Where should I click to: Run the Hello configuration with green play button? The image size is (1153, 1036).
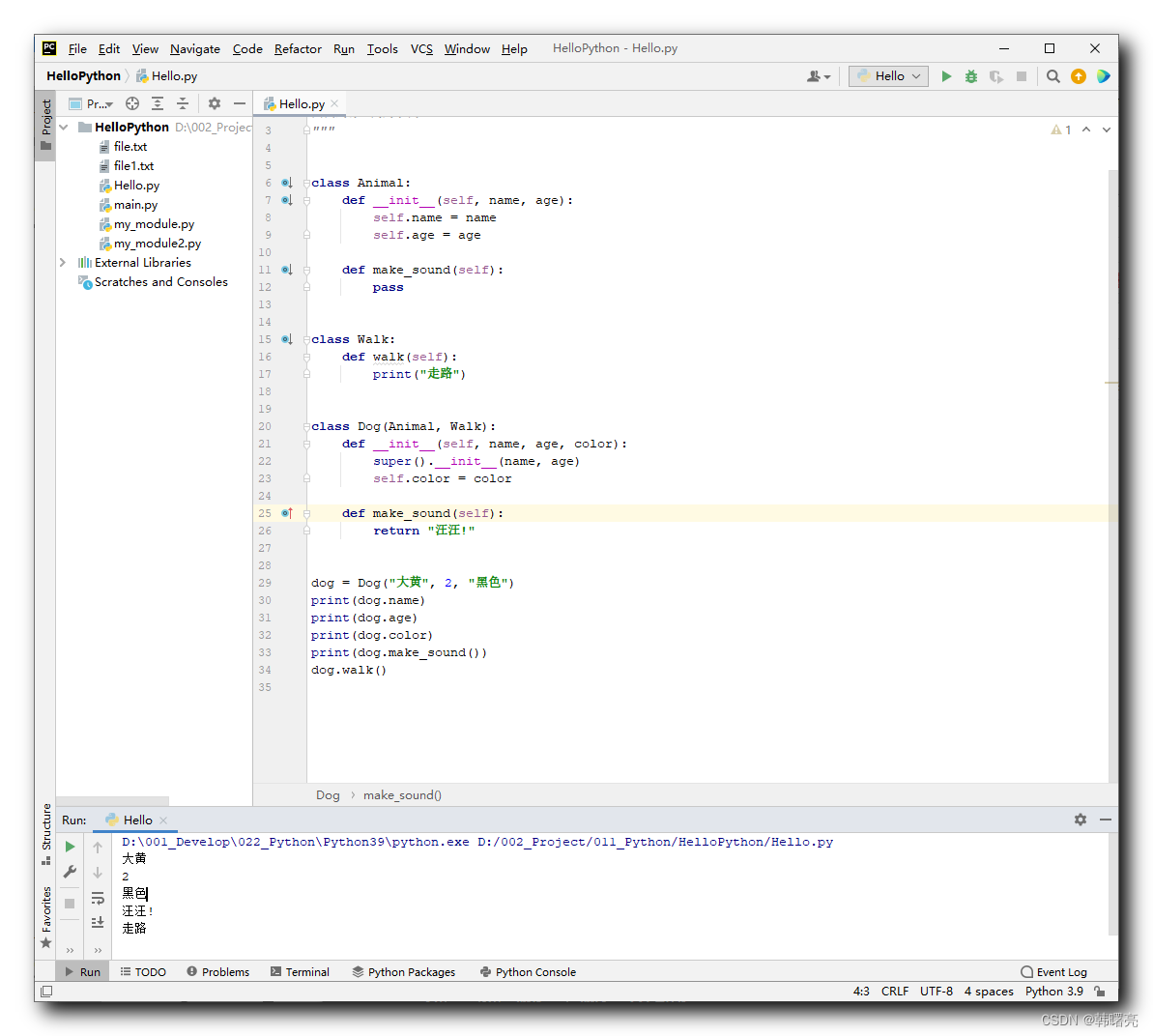(x=946, y=76)
